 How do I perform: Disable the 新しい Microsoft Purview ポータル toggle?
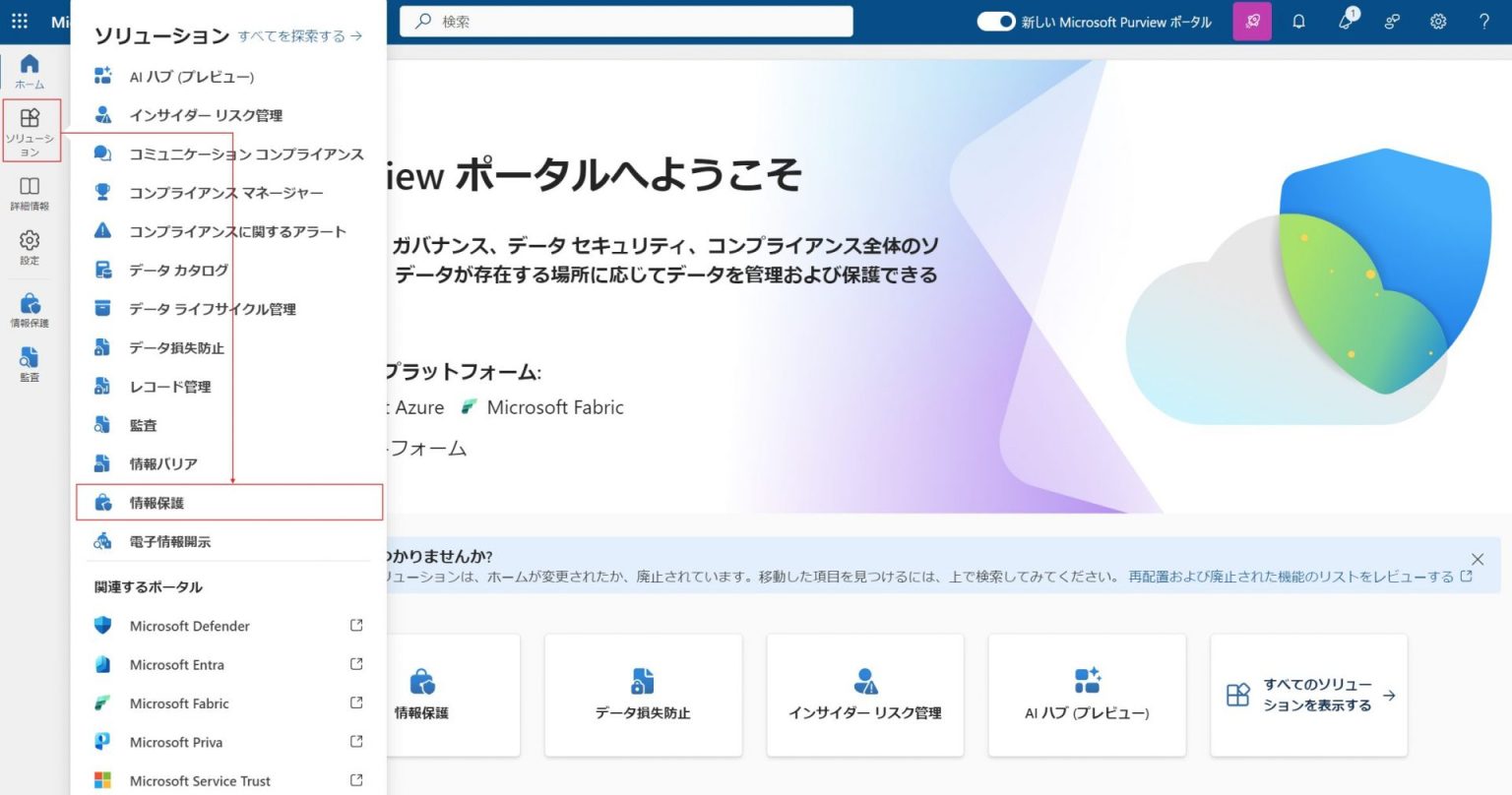point(995,21)
